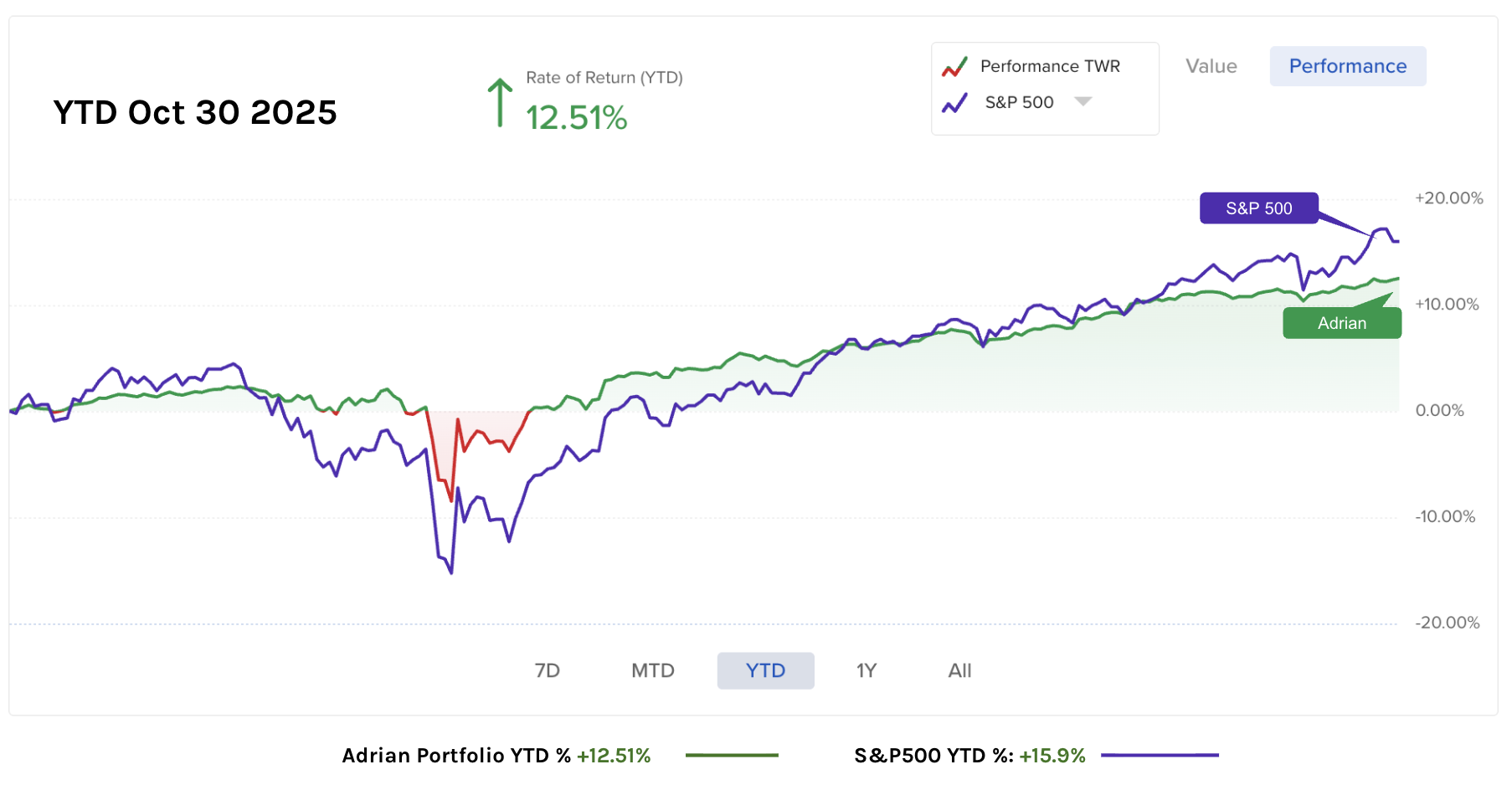Select the 1Y time range
1512x790 pixels.
[x=866, y=670]
